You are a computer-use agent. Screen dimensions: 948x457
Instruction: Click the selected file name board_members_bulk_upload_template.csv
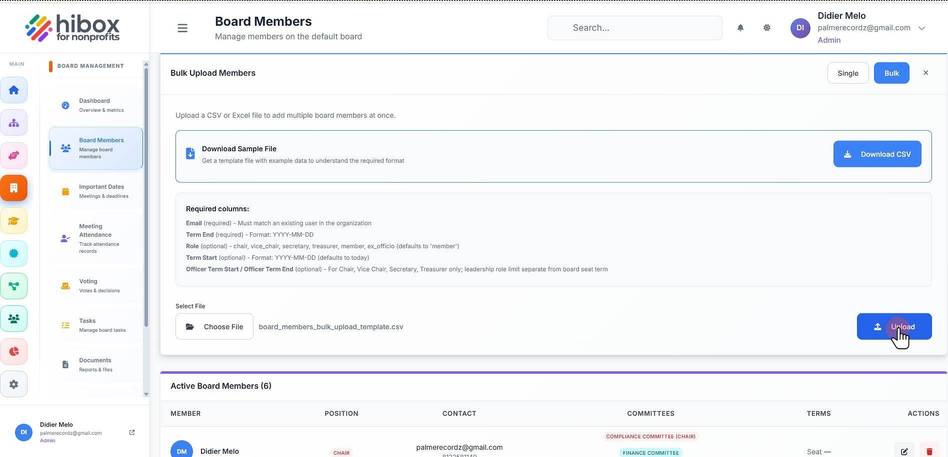[331, 327]
